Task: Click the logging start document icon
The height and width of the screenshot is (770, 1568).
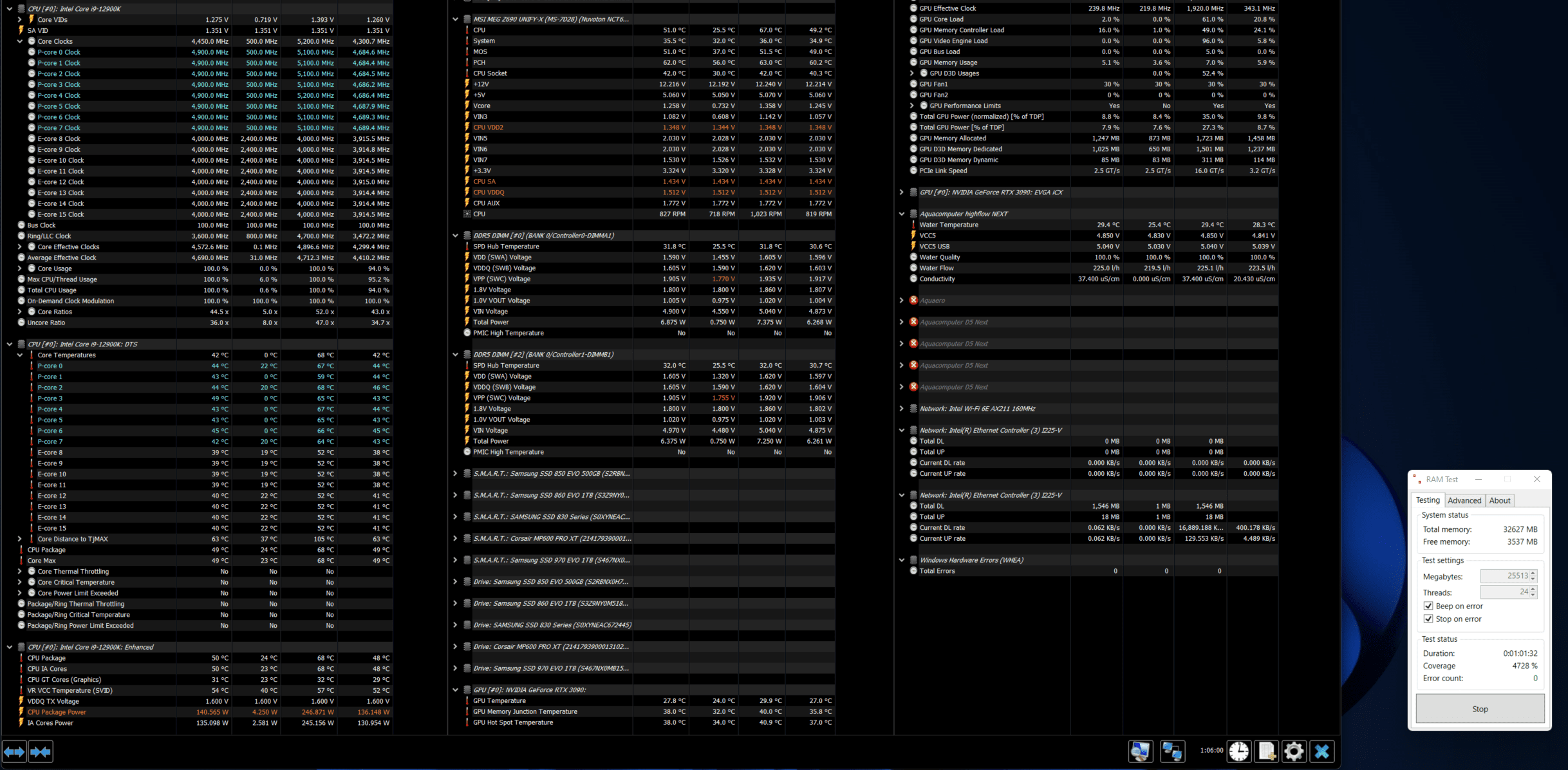Action: click(x=1266, y=751)
